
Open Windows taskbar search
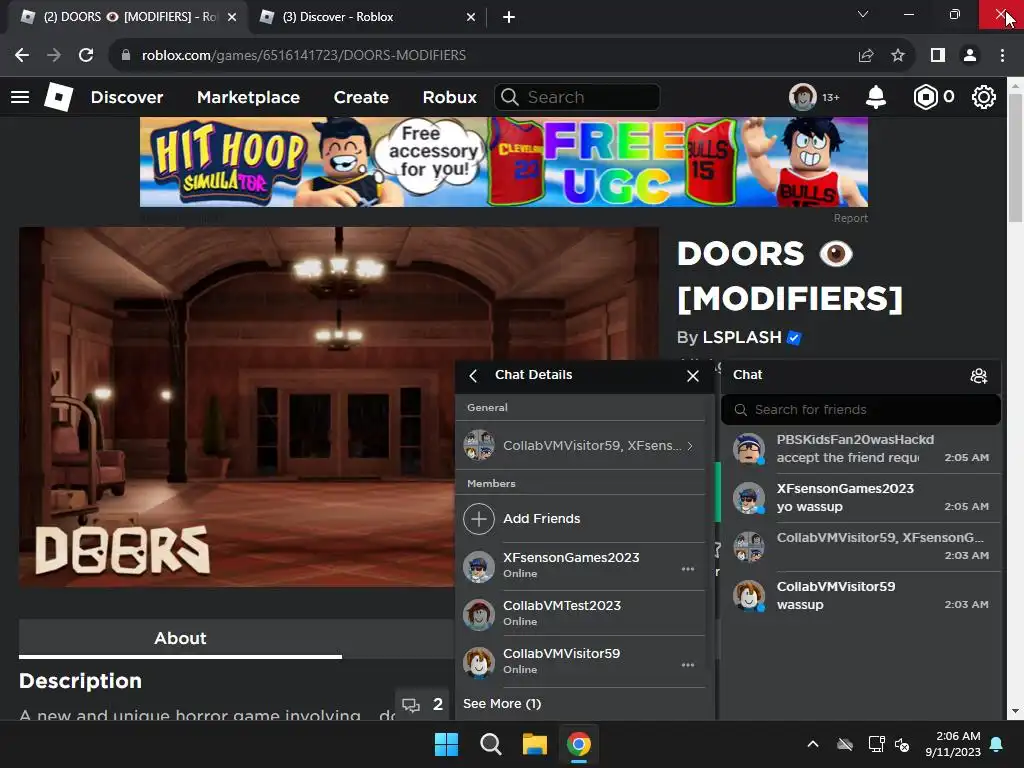pyautogui.click(x=490, y=744)
